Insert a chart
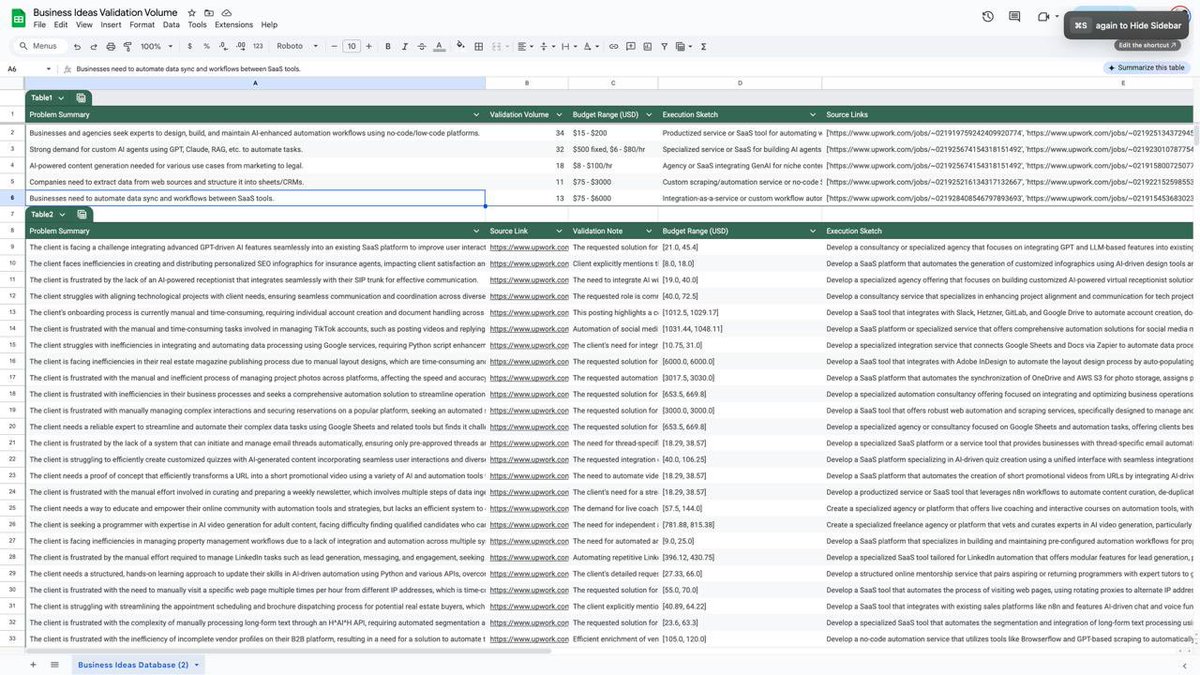Image resolution: width=1200 pixels, height=675 pixels. click(648, 46)
